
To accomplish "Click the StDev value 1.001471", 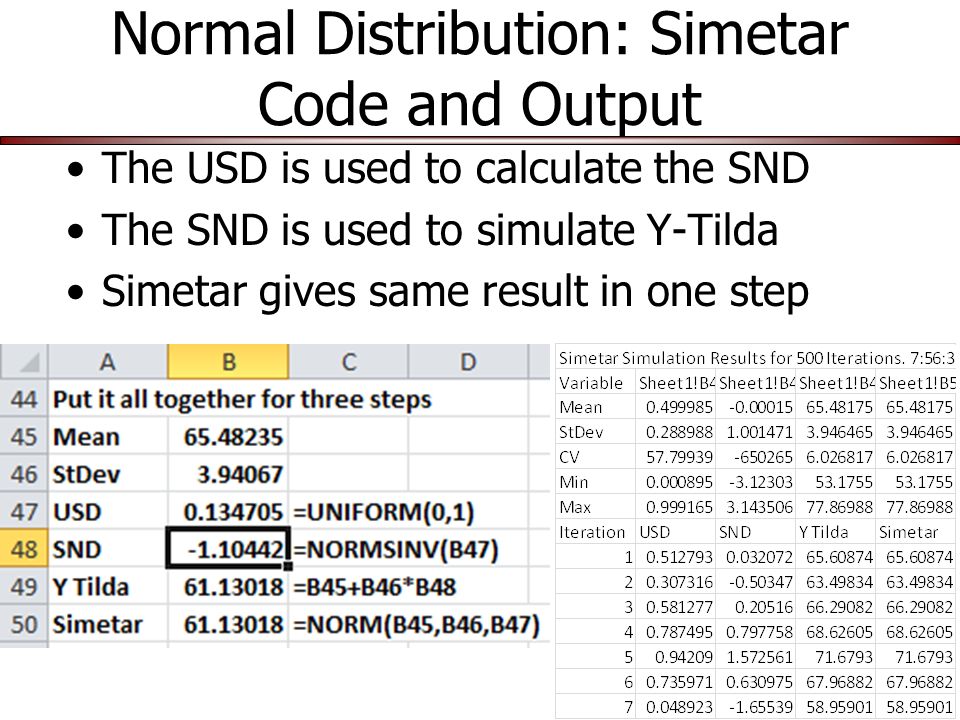I will [759, 432].
